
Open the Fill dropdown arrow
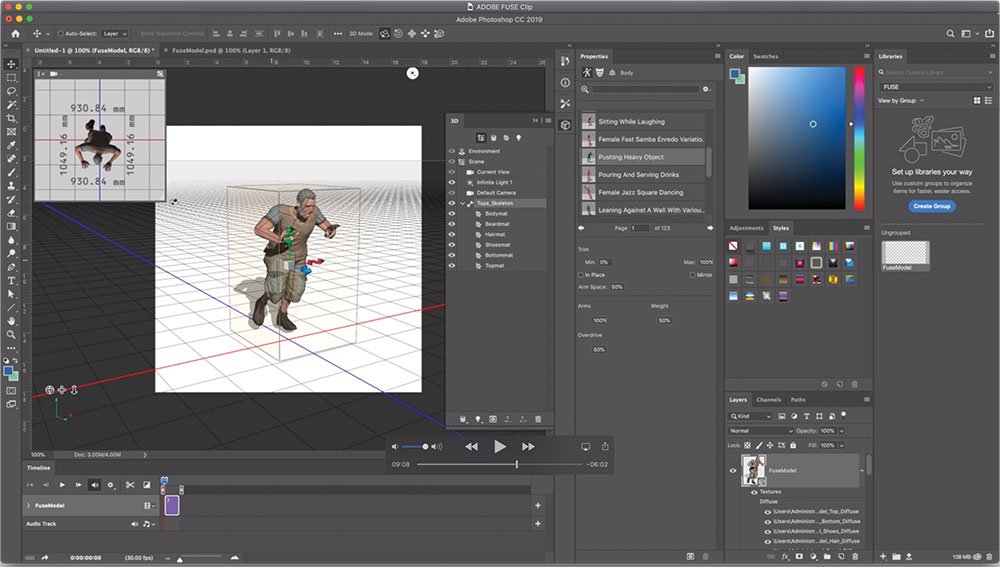click(x=842, y=445)
